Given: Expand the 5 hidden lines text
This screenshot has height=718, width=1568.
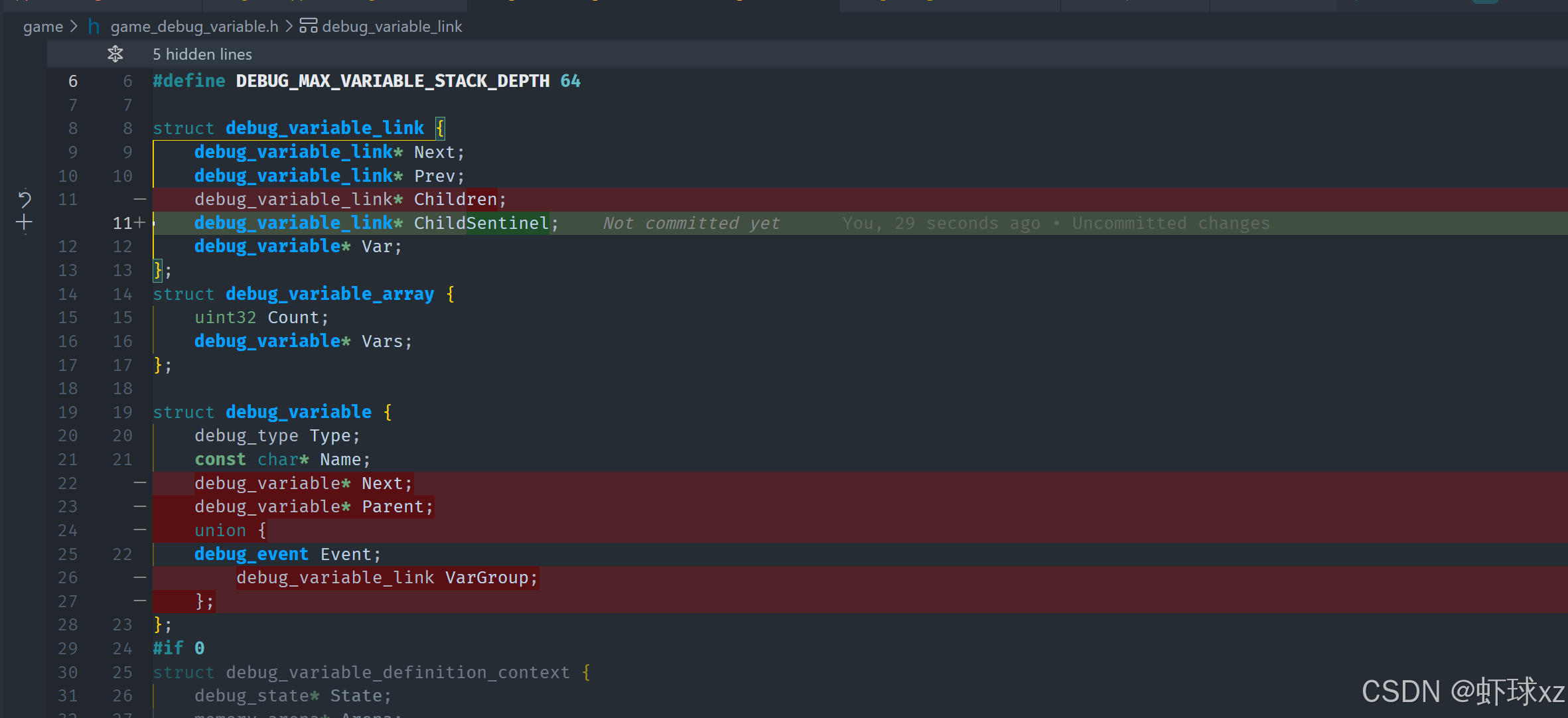Looking at the screenshot, I should (202, 54).
